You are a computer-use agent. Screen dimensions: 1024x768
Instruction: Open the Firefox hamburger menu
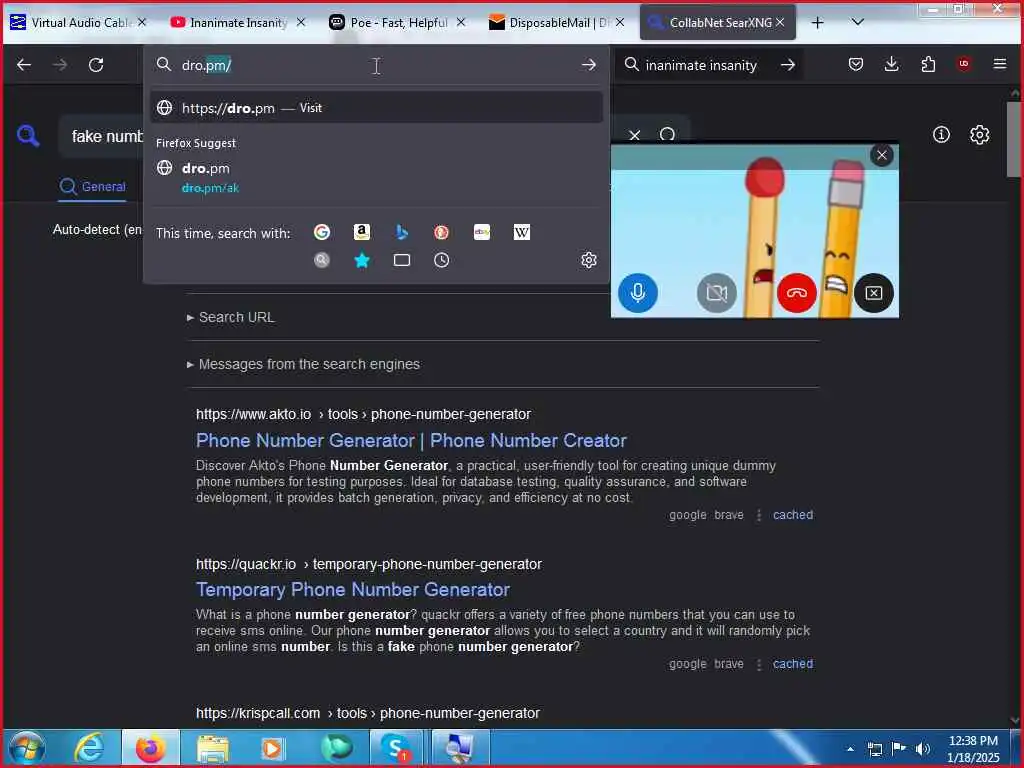click(999, 64)
